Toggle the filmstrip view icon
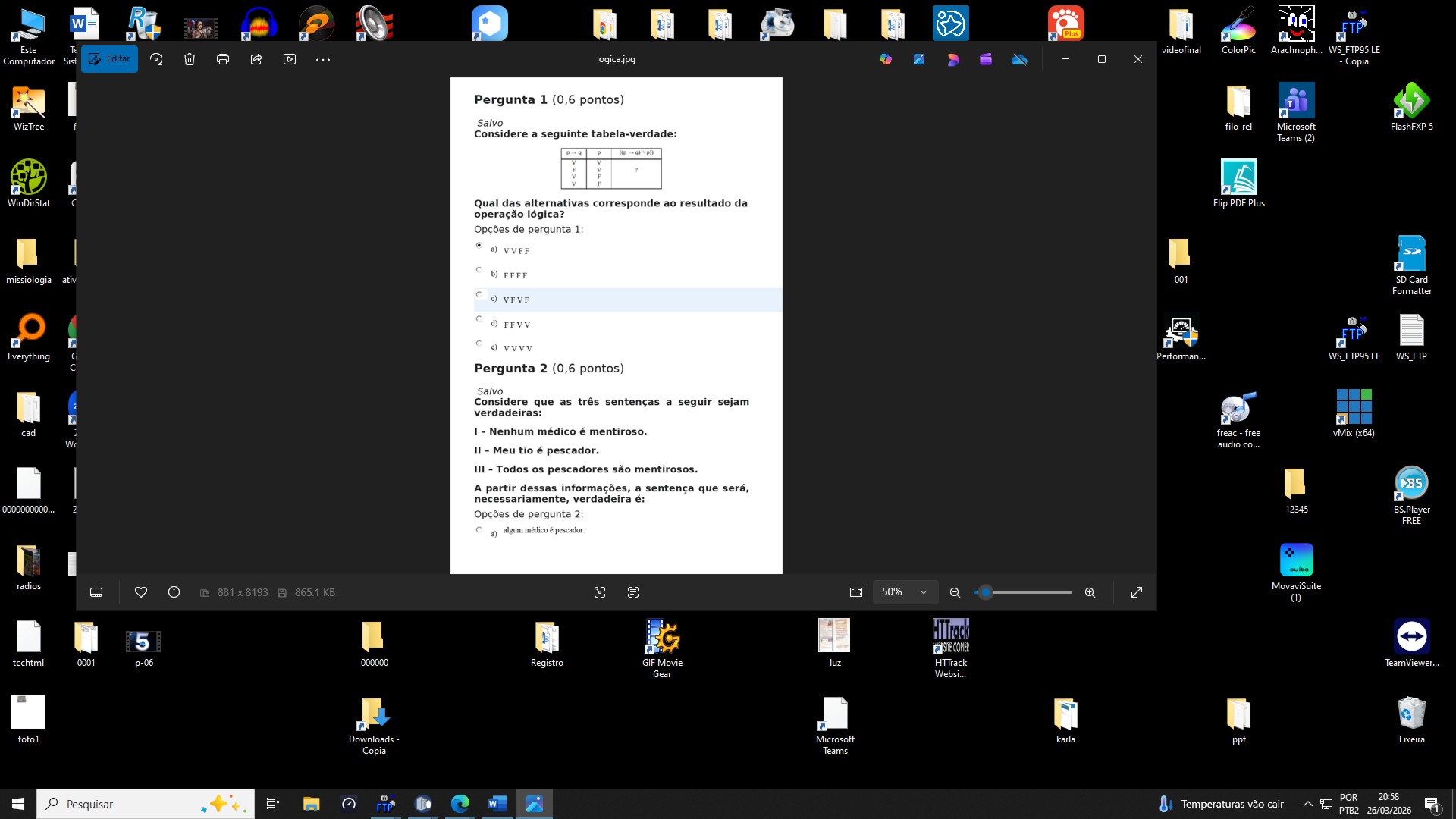 click(x=96, y=592)
